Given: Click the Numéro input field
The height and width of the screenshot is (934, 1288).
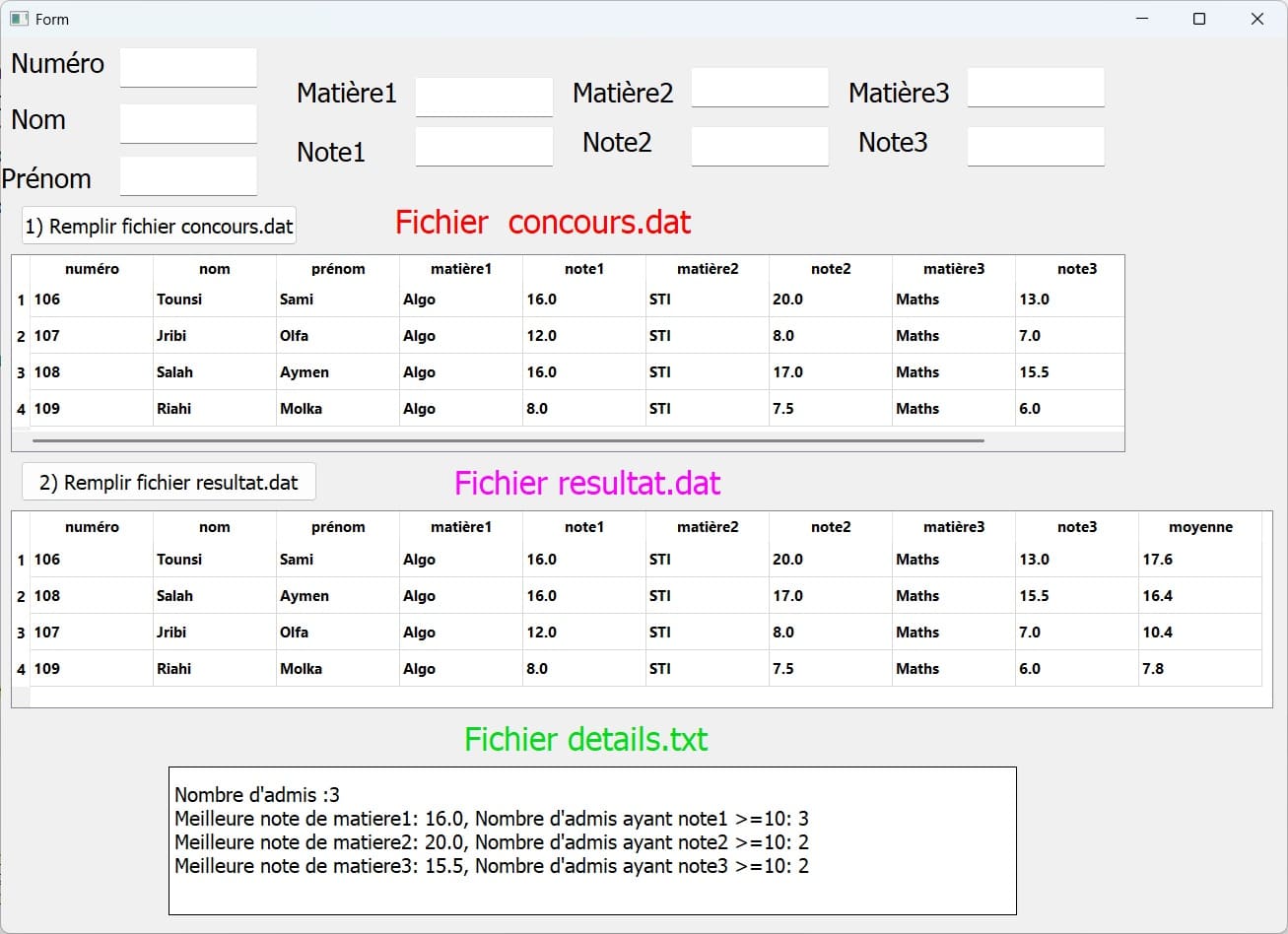Looking at the screenshot, I should pos(188,68).
